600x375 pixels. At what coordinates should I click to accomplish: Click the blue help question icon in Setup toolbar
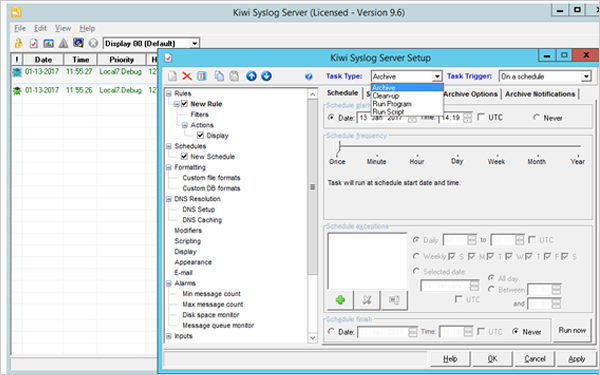tap(309, 77)
